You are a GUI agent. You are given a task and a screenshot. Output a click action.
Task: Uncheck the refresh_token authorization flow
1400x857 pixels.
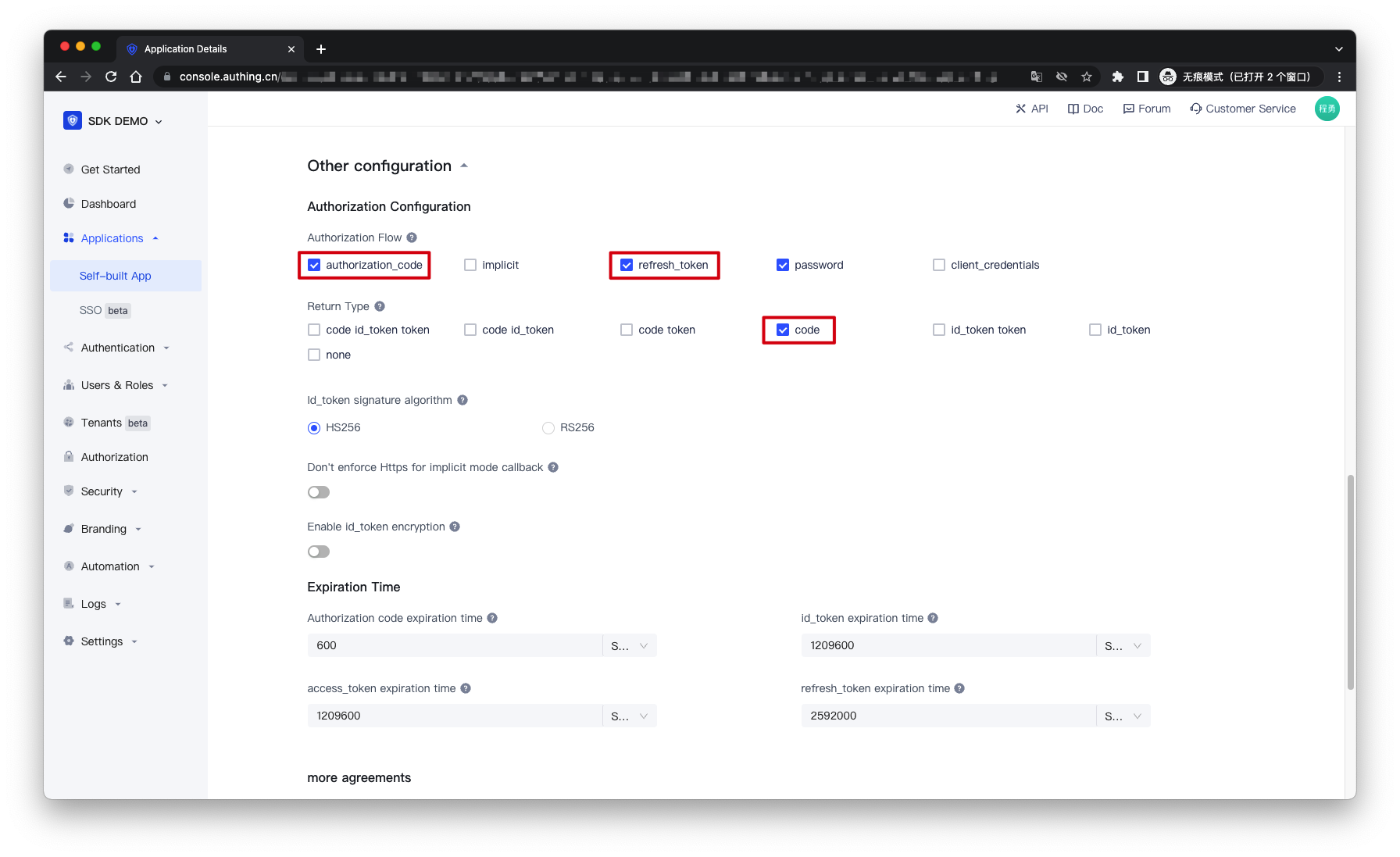(626, 265)
